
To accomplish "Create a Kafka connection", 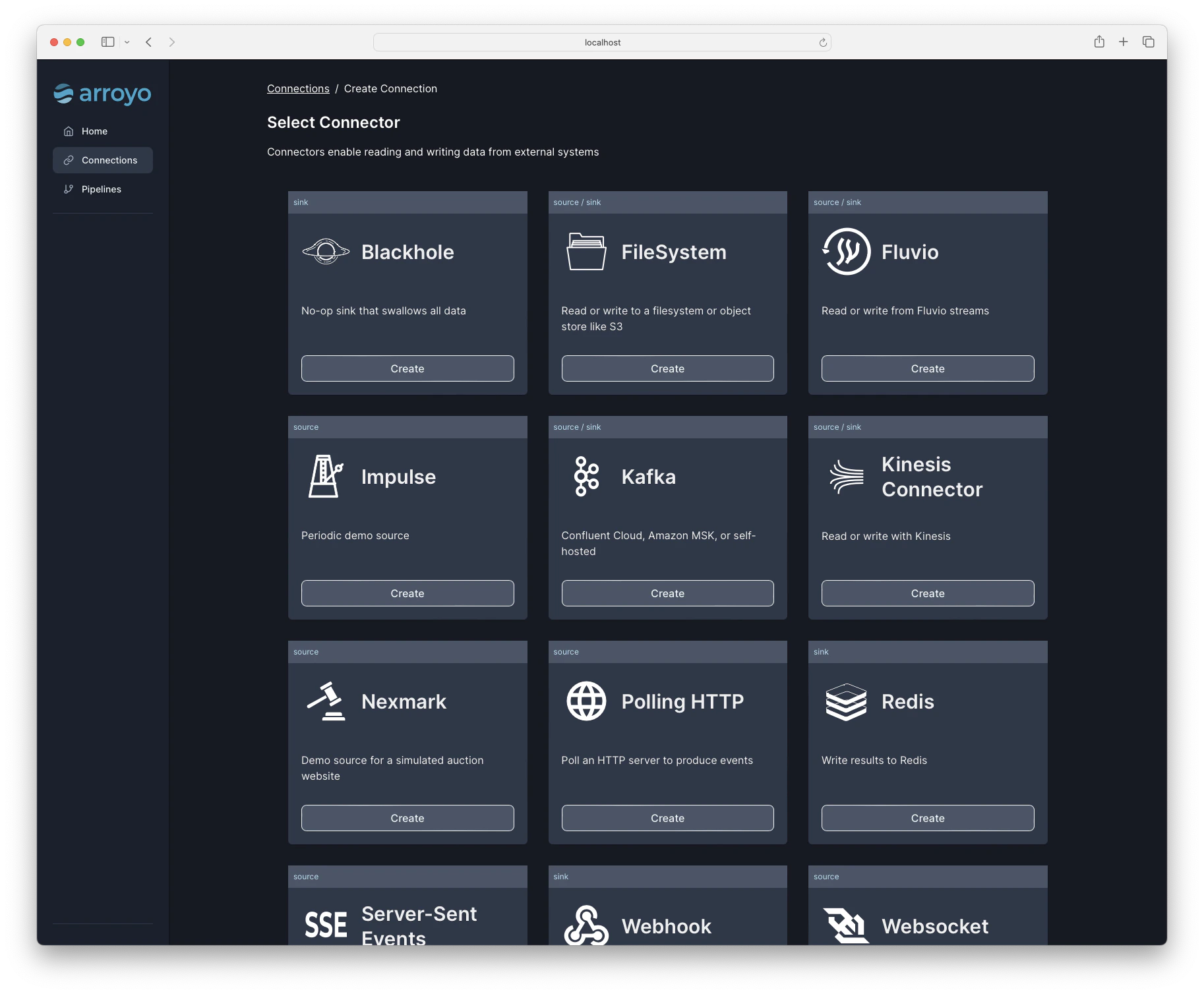I will tap(667, 593).
